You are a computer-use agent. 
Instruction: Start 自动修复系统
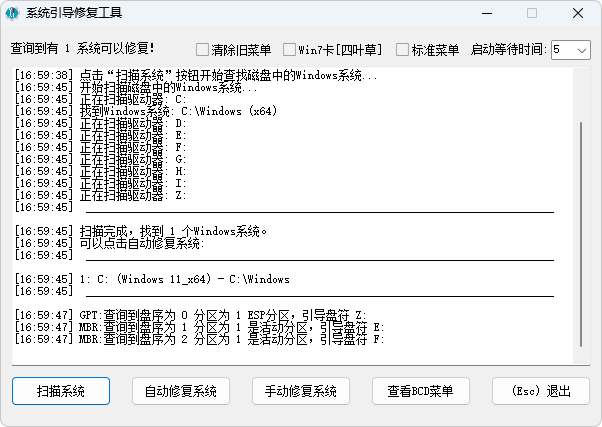(180, 390)
